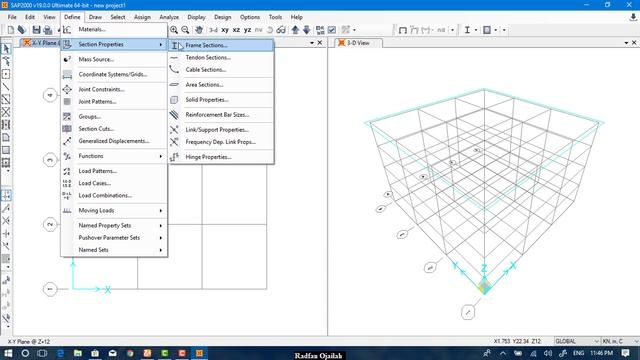640x360 pixels.
Task: Close the X-Y Plane pane
Action: (320, 43)
